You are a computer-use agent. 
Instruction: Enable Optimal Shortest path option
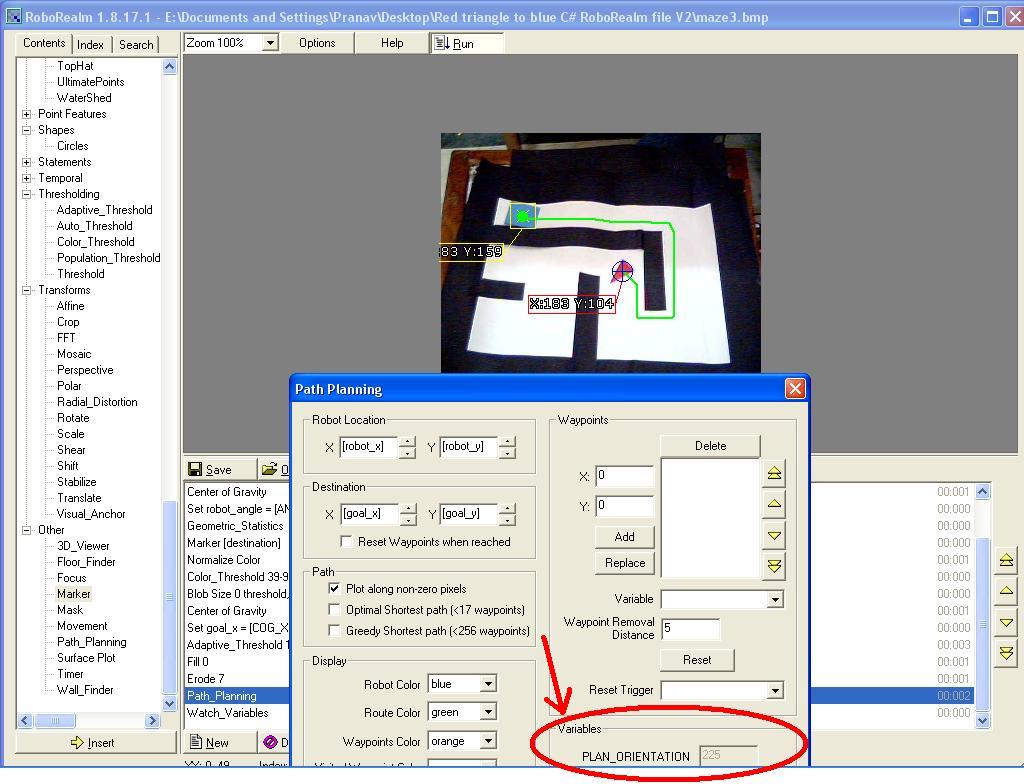[x=335, y=610]
